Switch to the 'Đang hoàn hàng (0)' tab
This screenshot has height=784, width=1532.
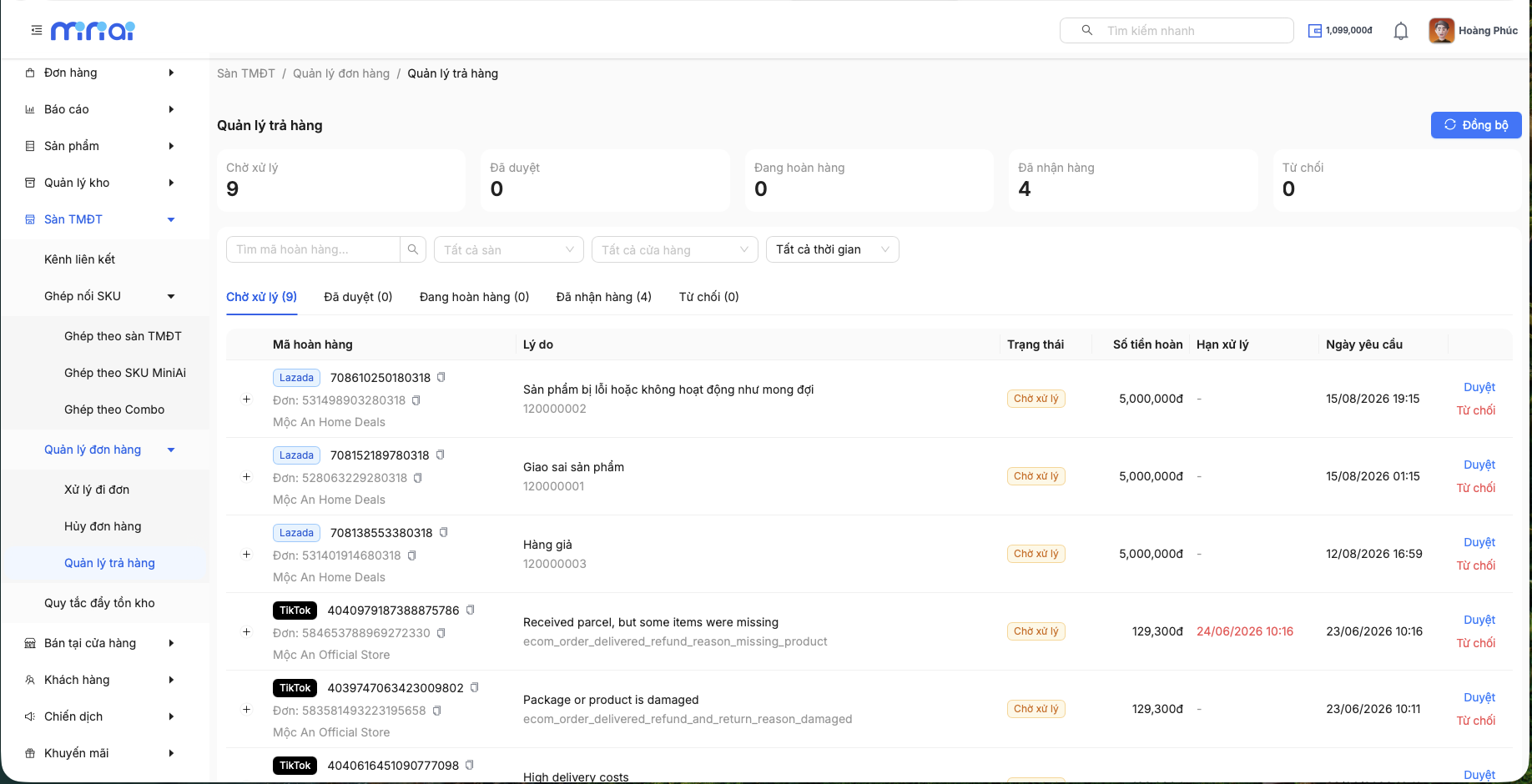point(474,297)
